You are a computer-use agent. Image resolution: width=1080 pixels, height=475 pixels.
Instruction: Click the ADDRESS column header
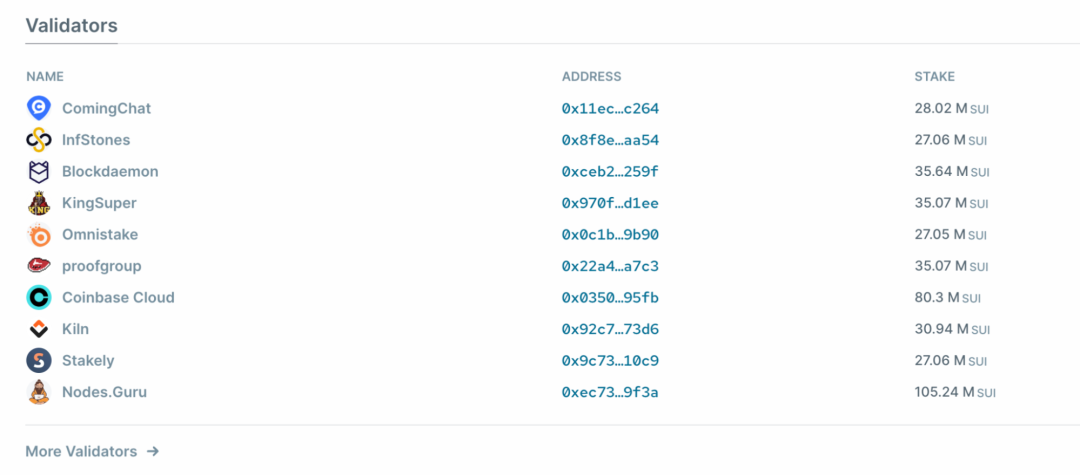click(x=592, y=76)
